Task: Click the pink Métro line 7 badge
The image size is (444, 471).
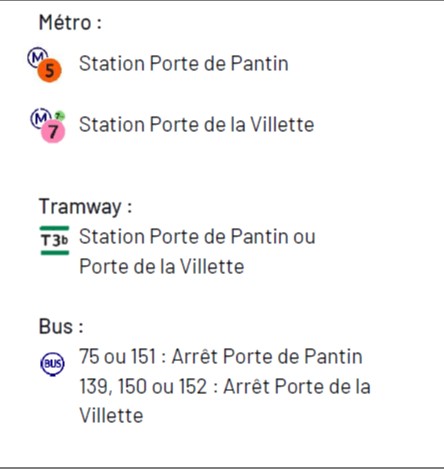Action: coord(53,132)
